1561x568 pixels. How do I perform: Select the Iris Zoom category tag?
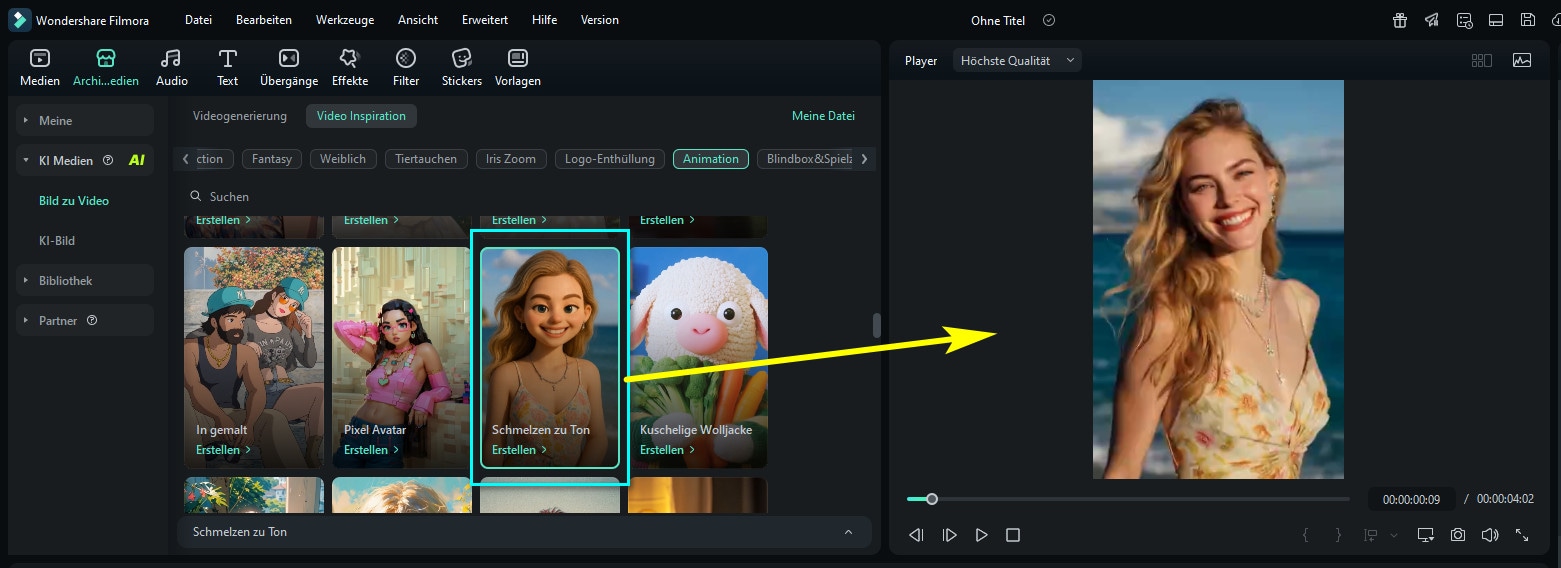(x=511, y=158)
